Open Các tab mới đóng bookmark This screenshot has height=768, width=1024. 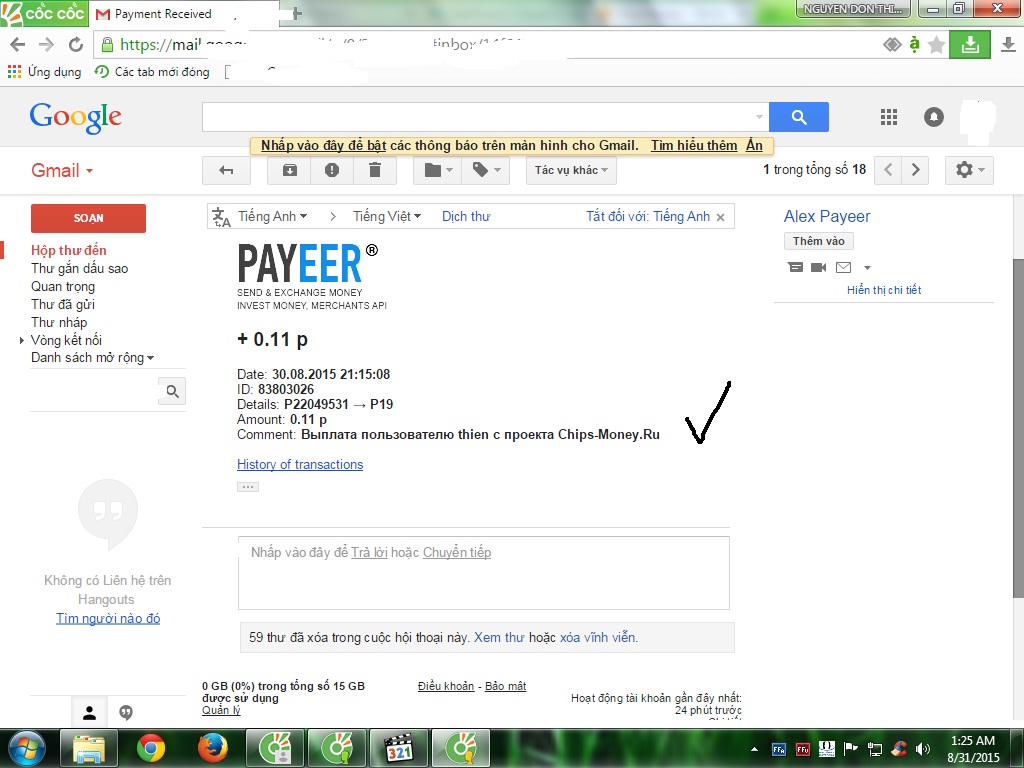(152, 72)
